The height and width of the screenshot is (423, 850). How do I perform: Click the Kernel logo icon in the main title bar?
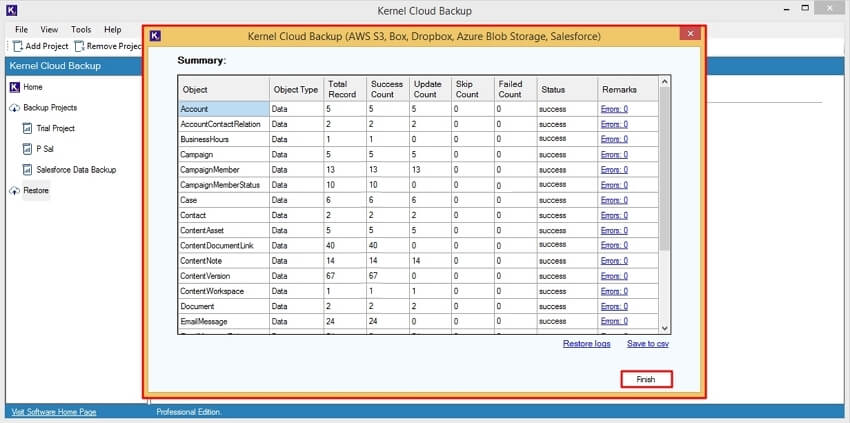tap(12, 10)
